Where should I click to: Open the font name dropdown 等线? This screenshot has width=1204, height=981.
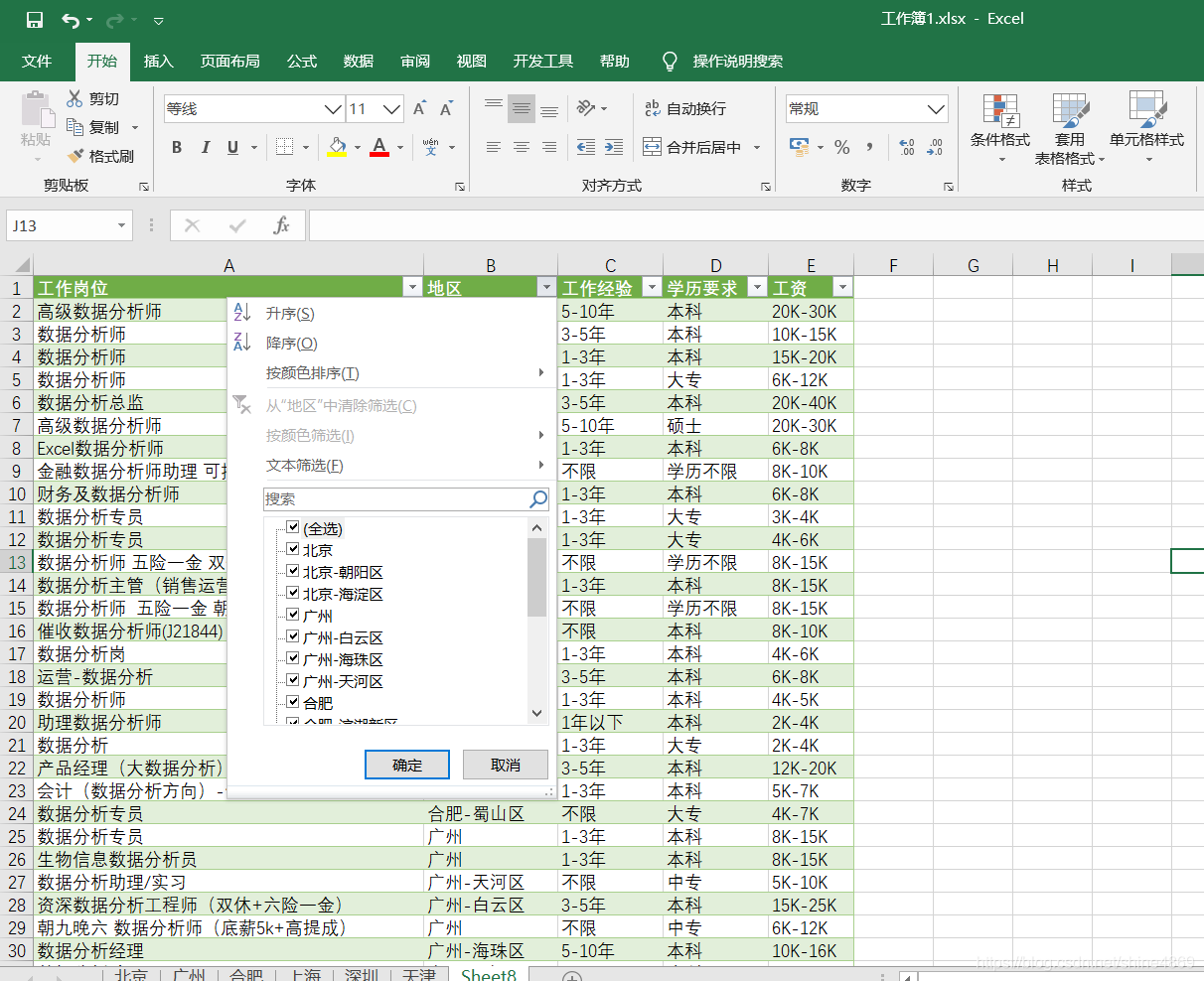click(x=334, y=109)
